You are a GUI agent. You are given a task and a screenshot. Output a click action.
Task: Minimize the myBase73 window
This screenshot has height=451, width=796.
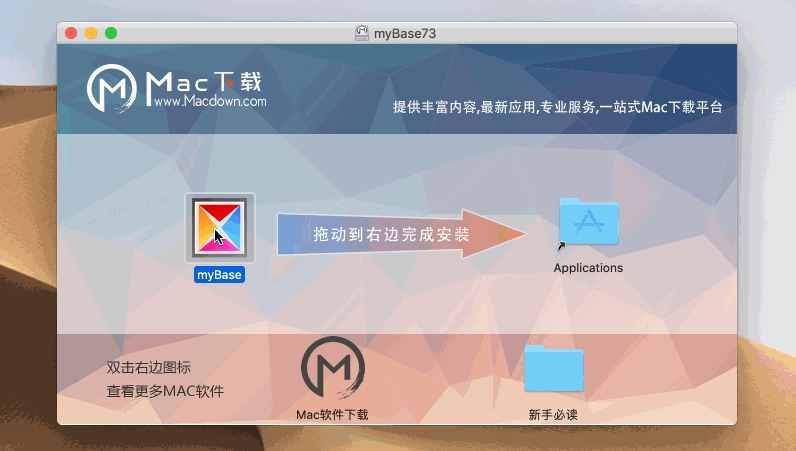point(91,33)
